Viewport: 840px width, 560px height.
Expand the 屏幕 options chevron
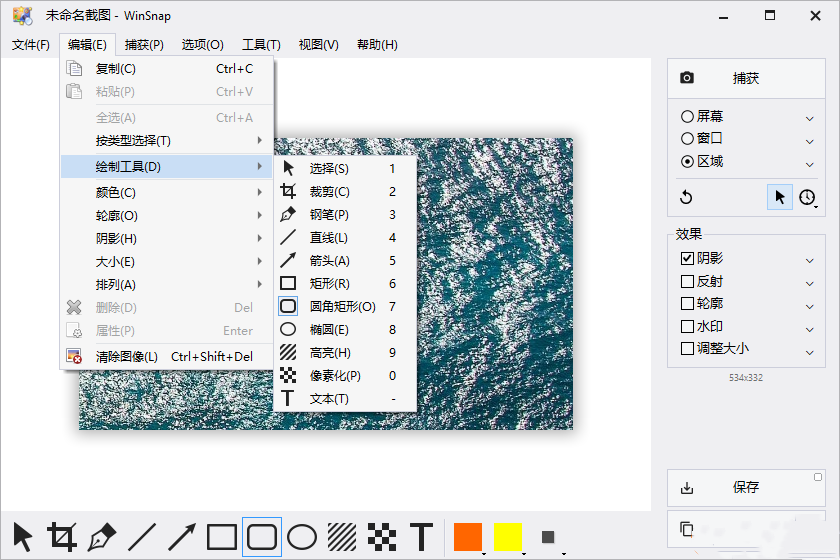(x=810, y=118)
